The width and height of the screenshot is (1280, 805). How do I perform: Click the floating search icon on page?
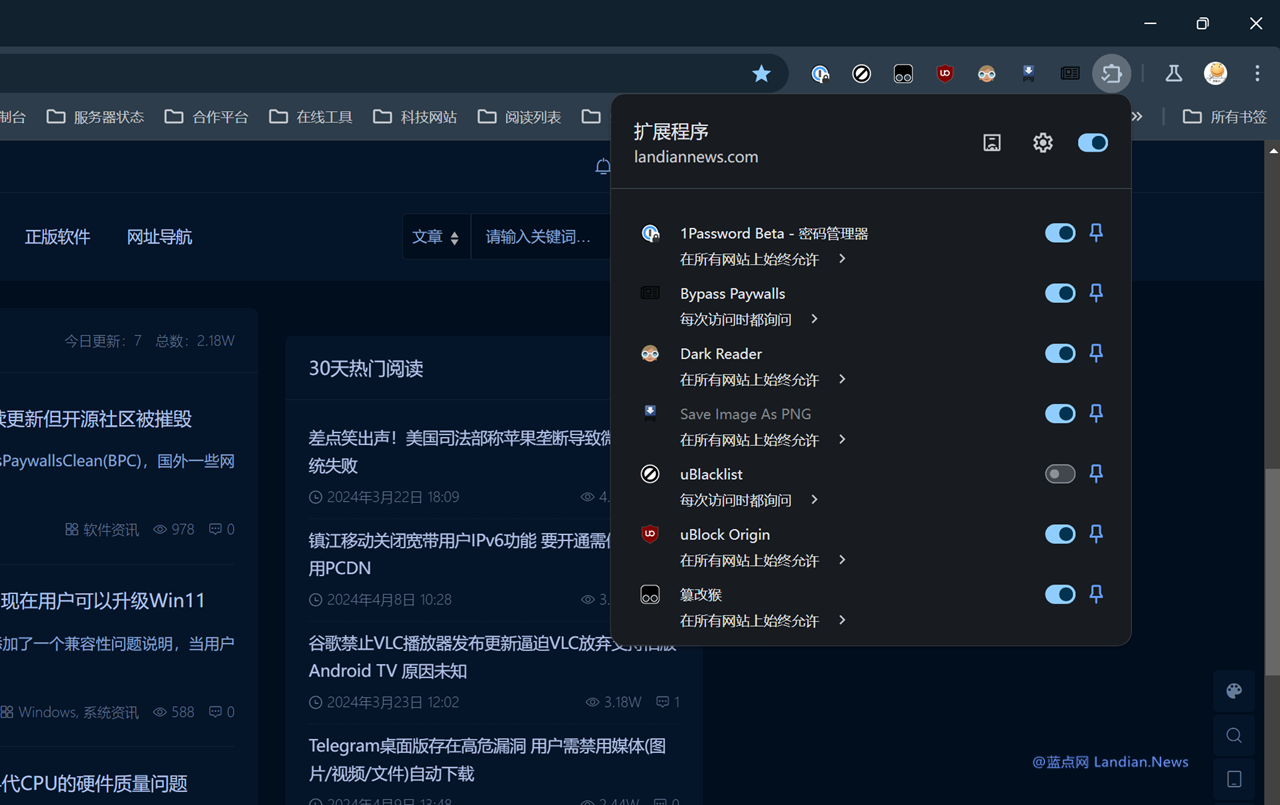[1234, 736]
